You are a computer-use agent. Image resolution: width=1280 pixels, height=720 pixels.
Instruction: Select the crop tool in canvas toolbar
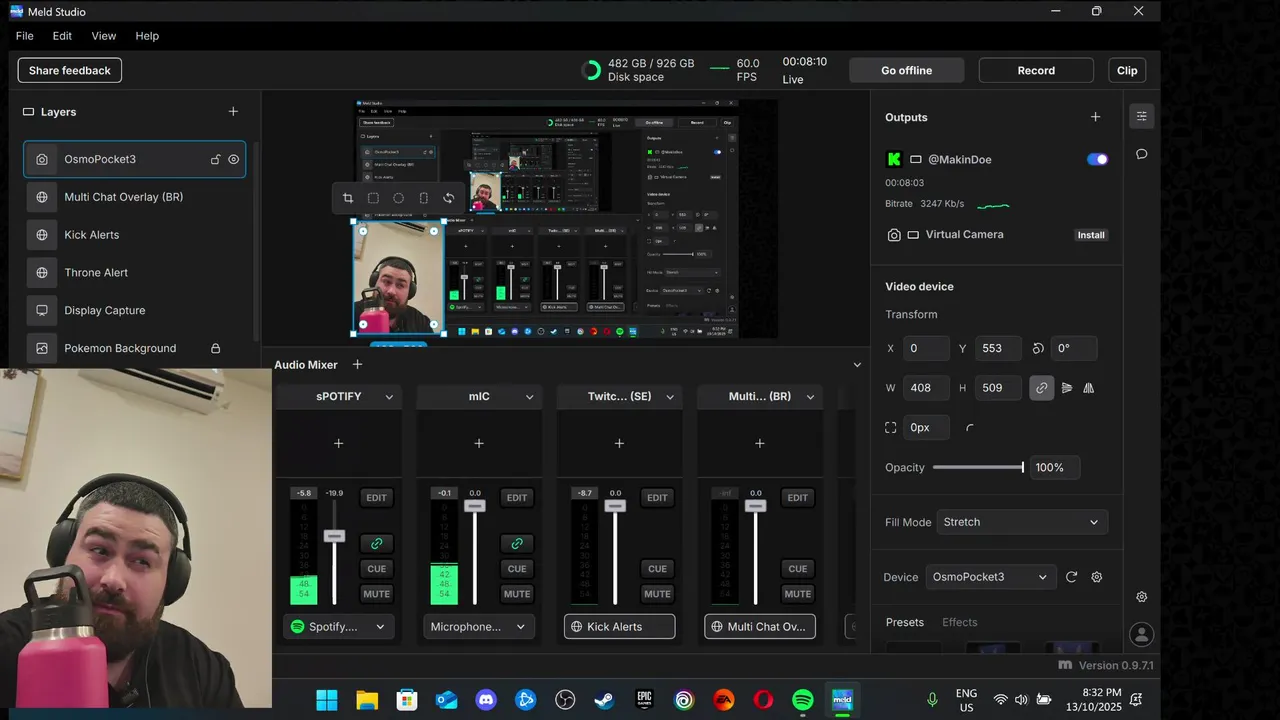click(x=348, y=198)
